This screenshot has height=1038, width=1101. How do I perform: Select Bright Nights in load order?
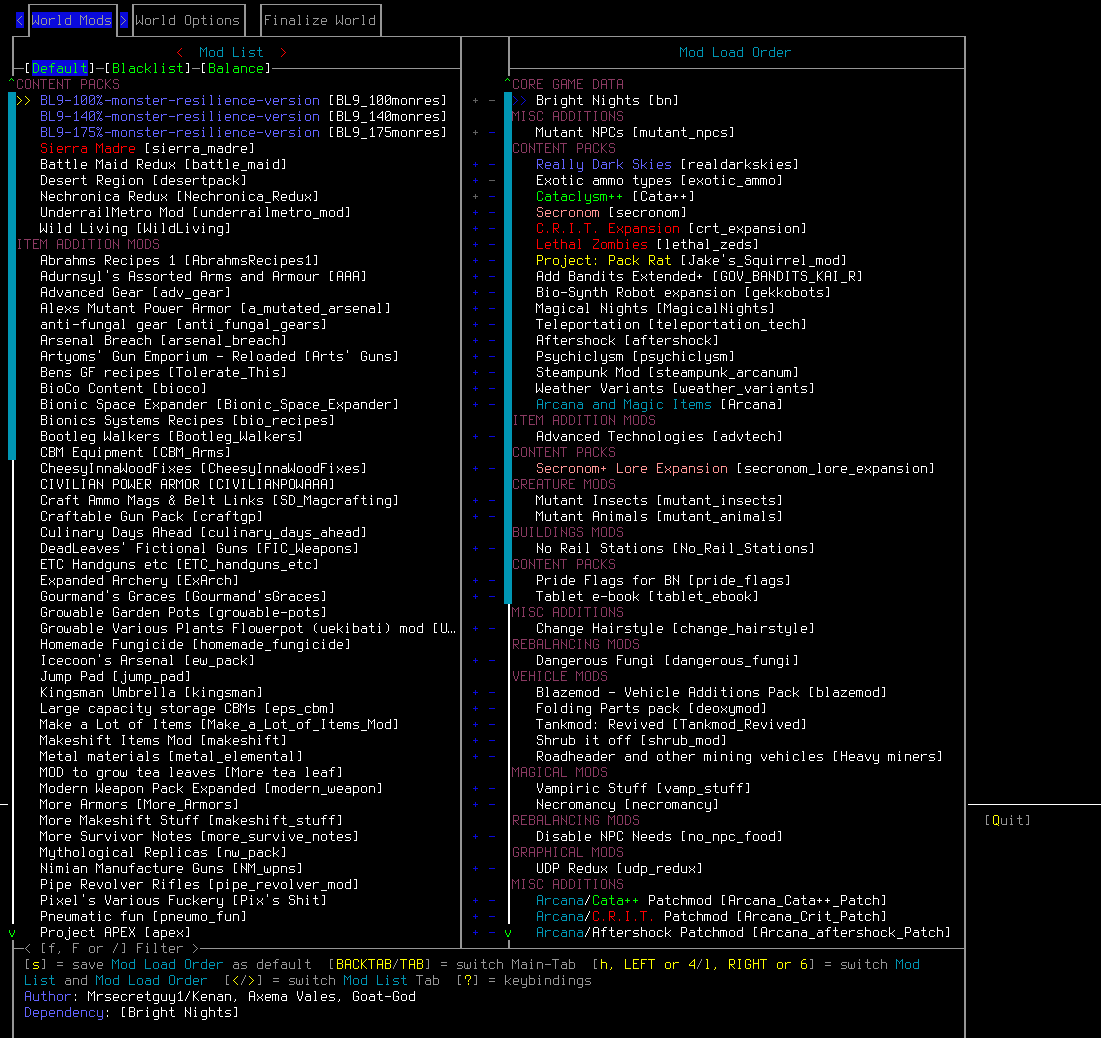click(x=607, y=100)
